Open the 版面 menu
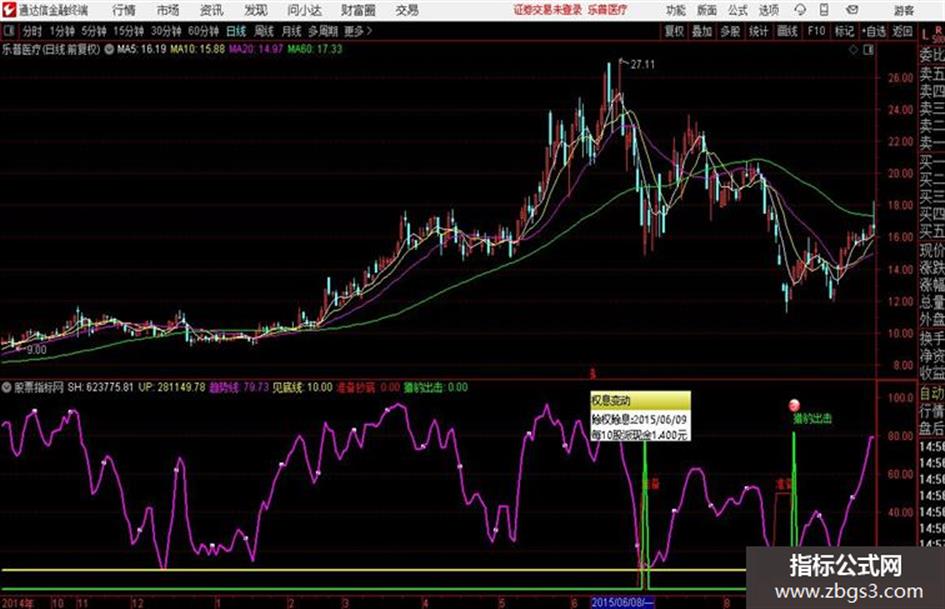 tap(706, 10)
